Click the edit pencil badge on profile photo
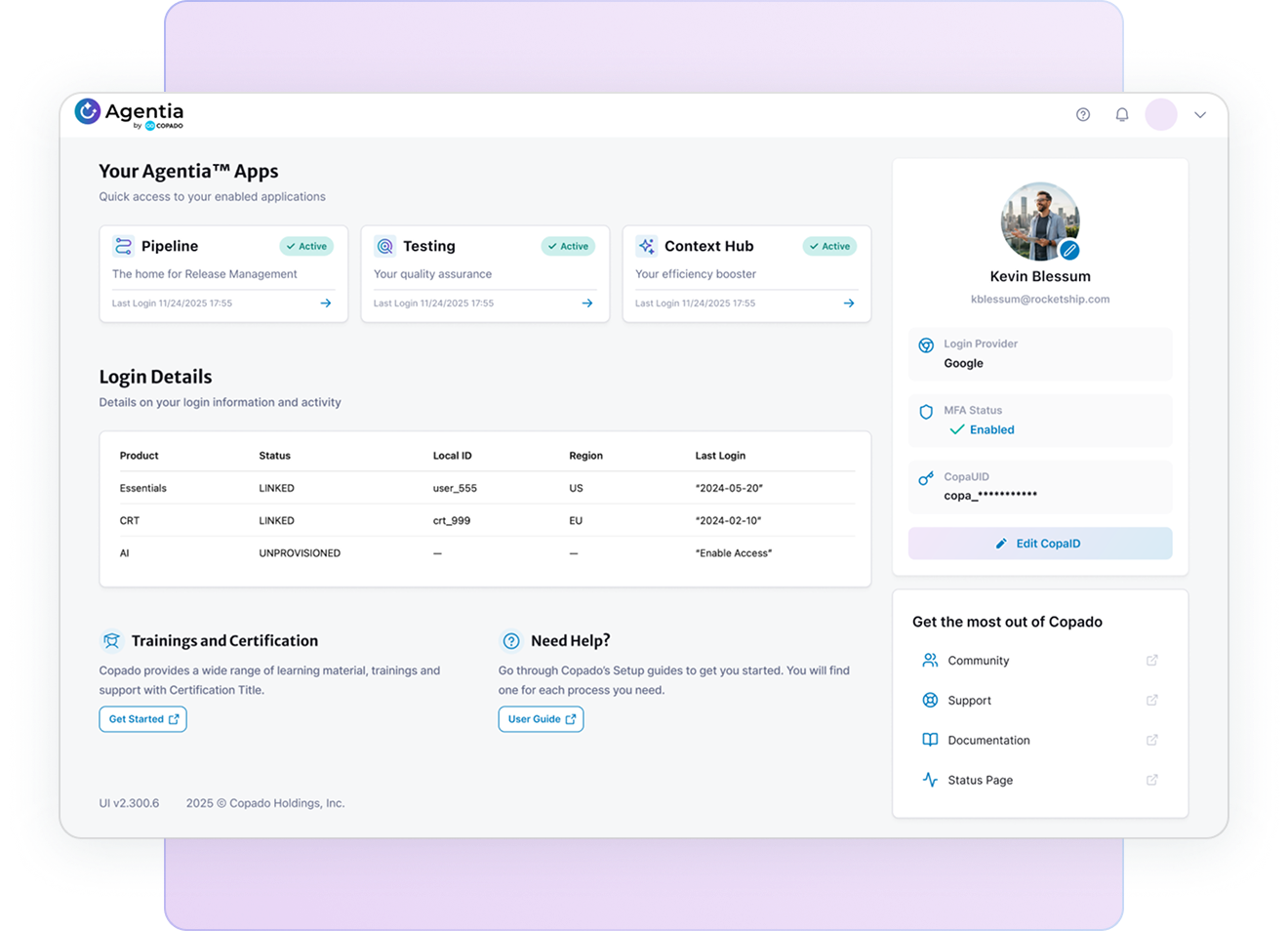This screenshot has width=1288, height=931. tap(1069, 251)
